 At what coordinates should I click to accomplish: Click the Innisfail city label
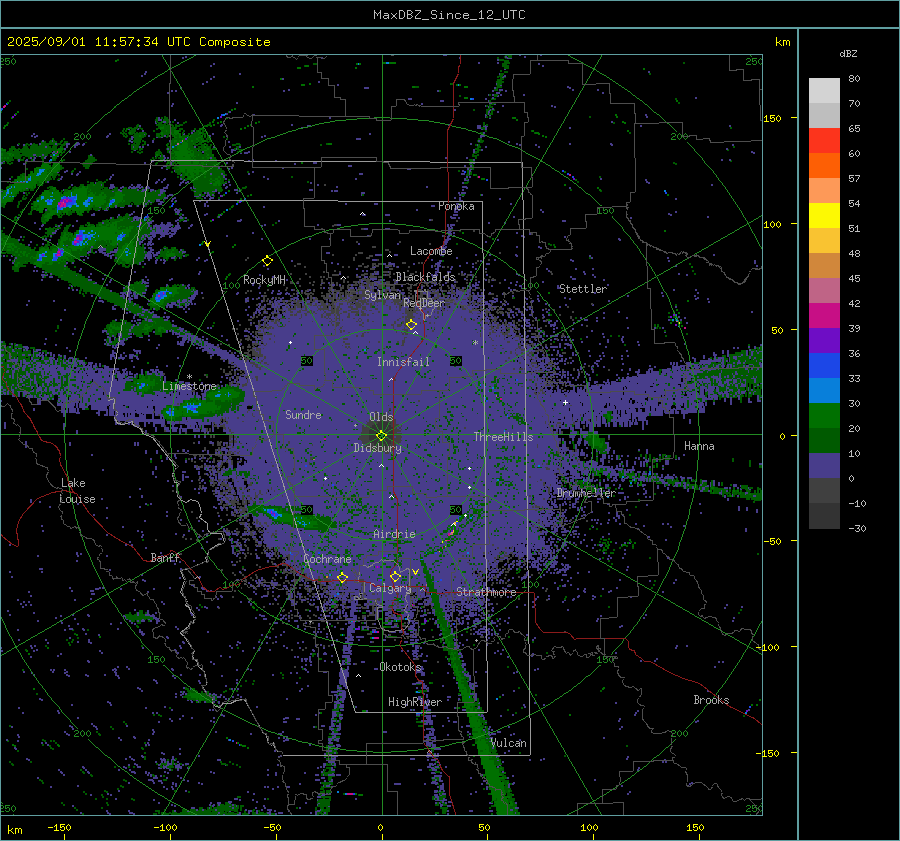404,362
